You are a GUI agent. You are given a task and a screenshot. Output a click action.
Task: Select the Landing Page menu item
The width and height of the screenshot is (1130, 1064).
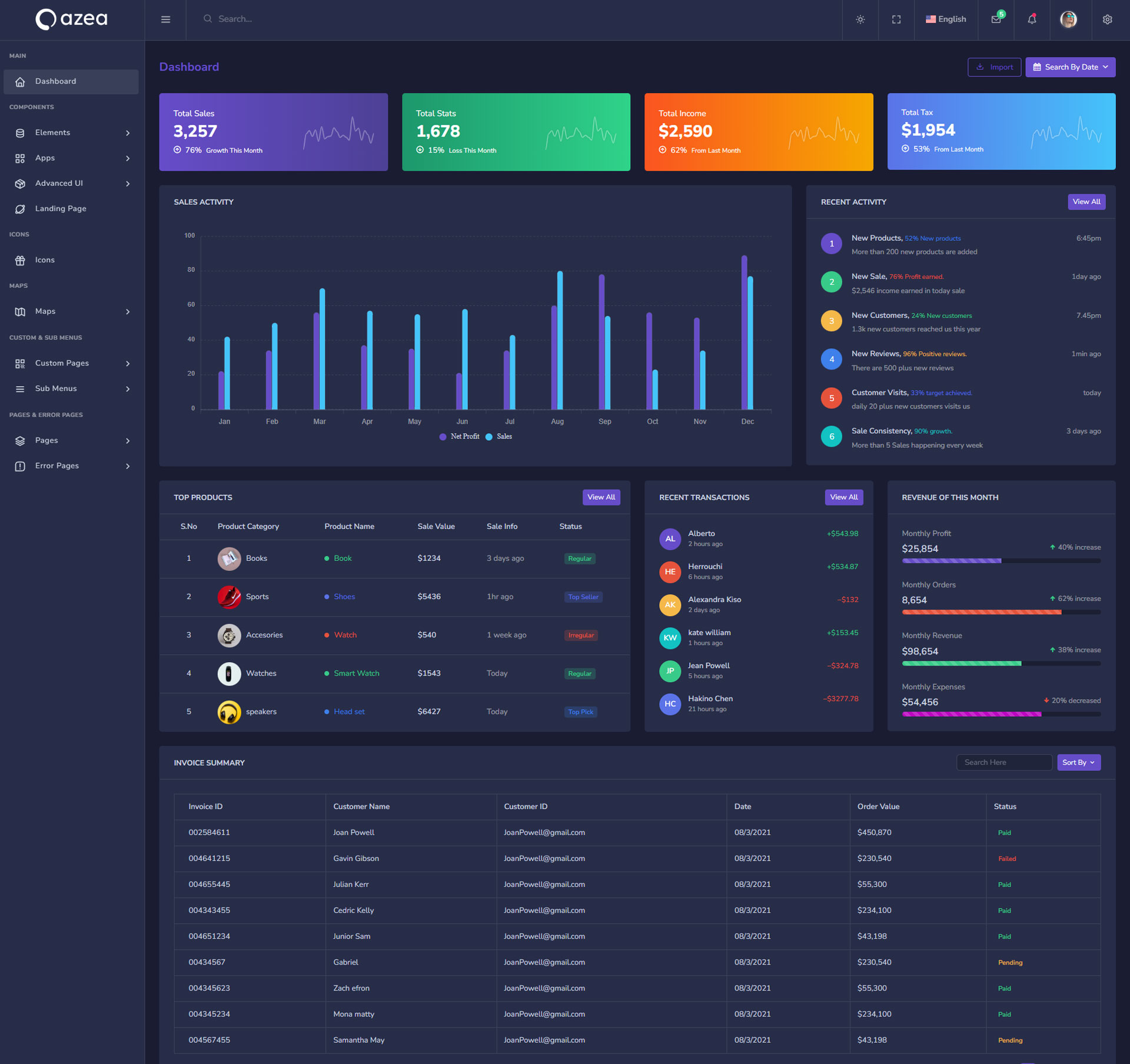pos(61,209)
